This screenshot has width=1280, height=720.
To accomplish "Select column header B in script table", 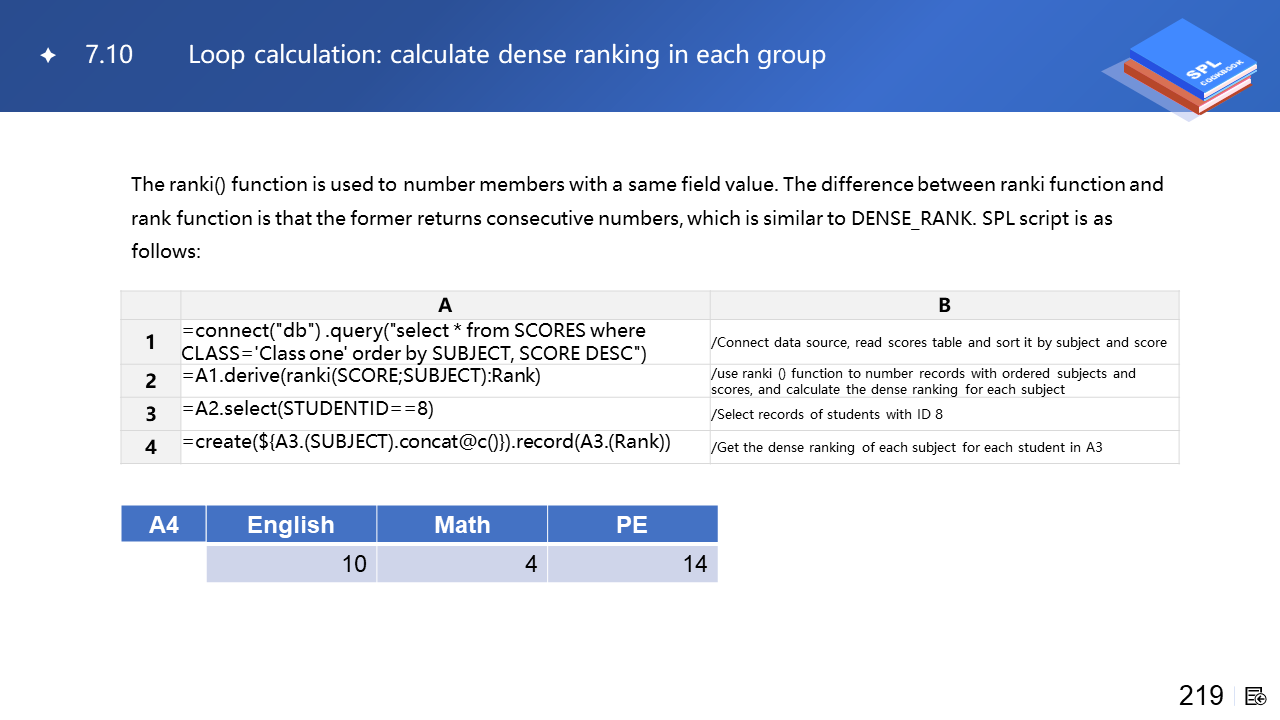I will pyautogui.click(x=944, y=305).
